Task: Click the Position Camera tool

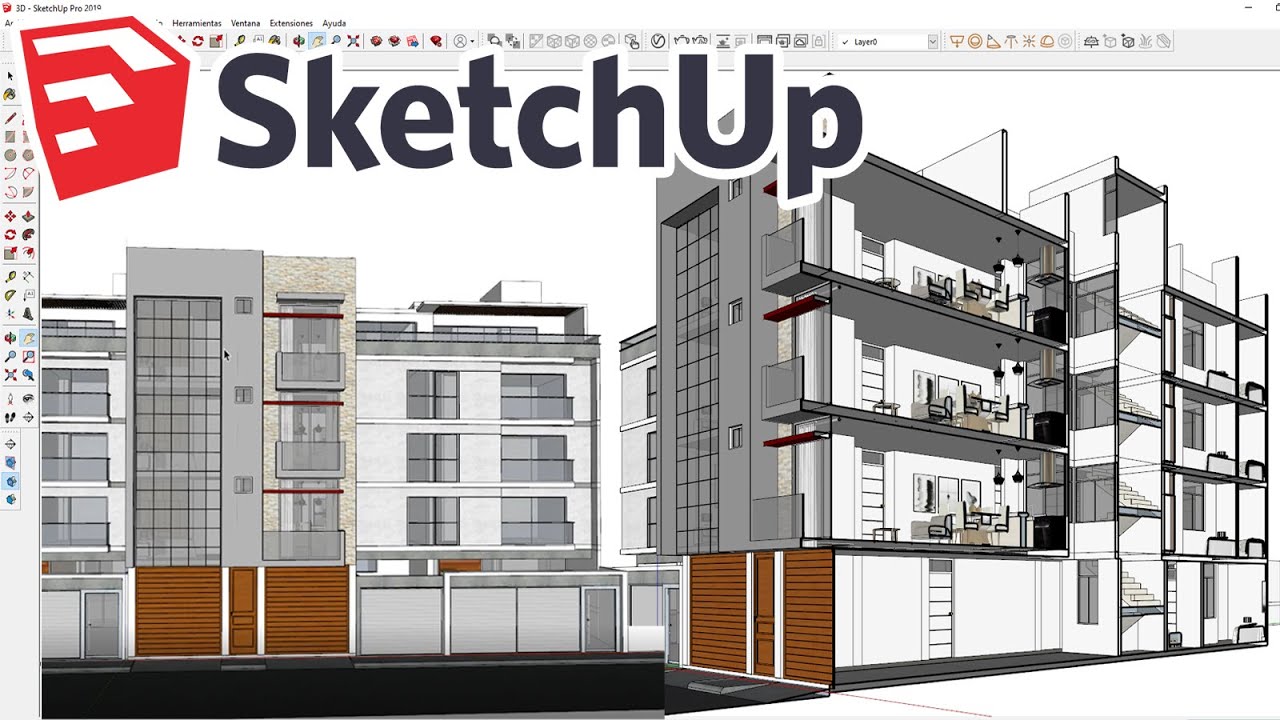Action: (10, 399)
